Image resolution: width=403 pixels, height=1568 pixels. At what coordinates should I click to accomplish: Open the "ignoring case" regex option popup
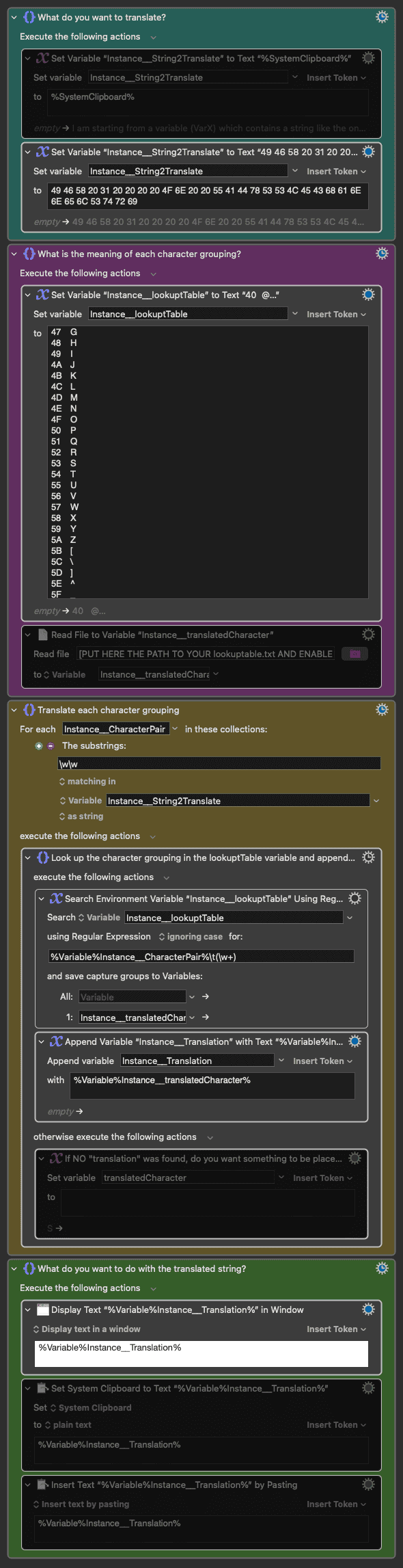pos(191,937)
